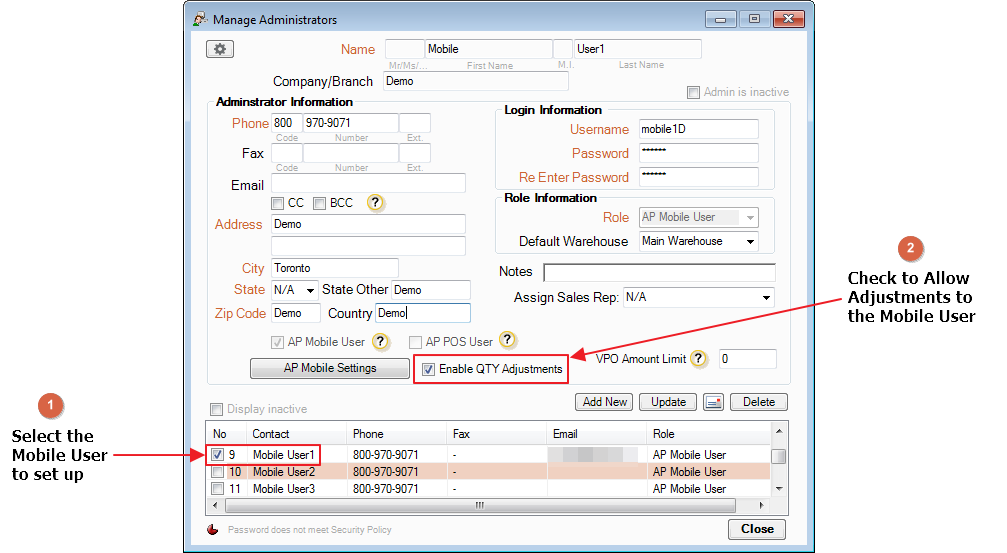The height and width of the screenshot is (553, 1007).
Task: Open the Default Warehouse dropdown
Action: point(748,242)
